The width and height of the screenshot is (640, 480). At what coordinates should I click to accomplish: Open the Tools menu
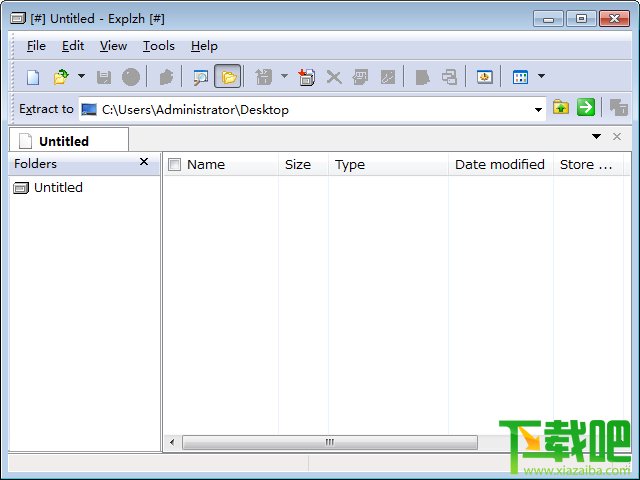[158, 46]
